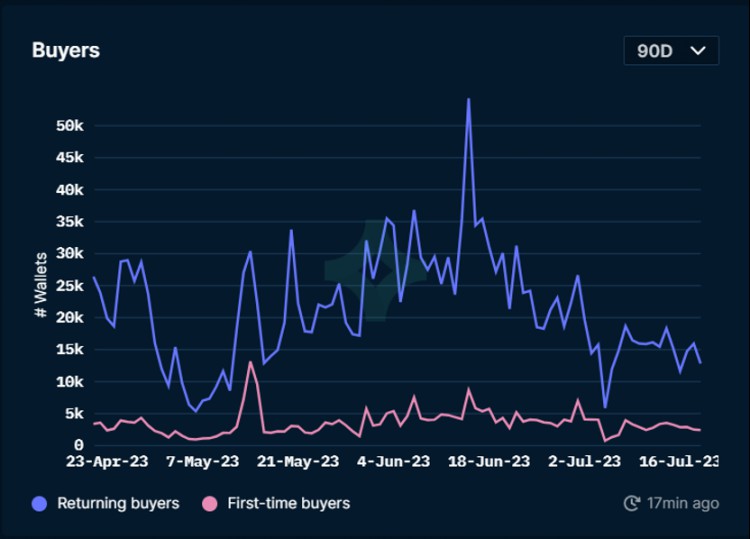This screenshot has height=539, width=750.
Task: Select the Returning buyers peak above 50k
Action: pos(468,99)
